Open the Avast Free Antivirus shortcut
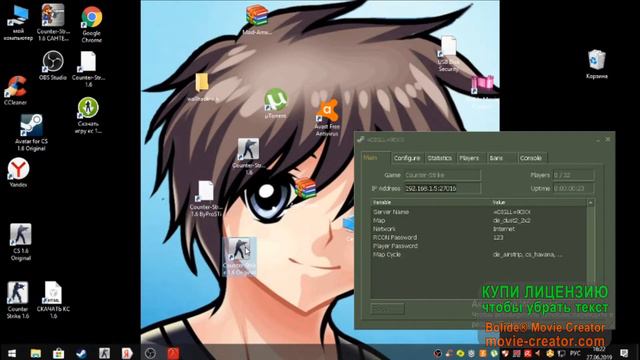The height and width of the screenshot is (360, 640). coord(327,118)
